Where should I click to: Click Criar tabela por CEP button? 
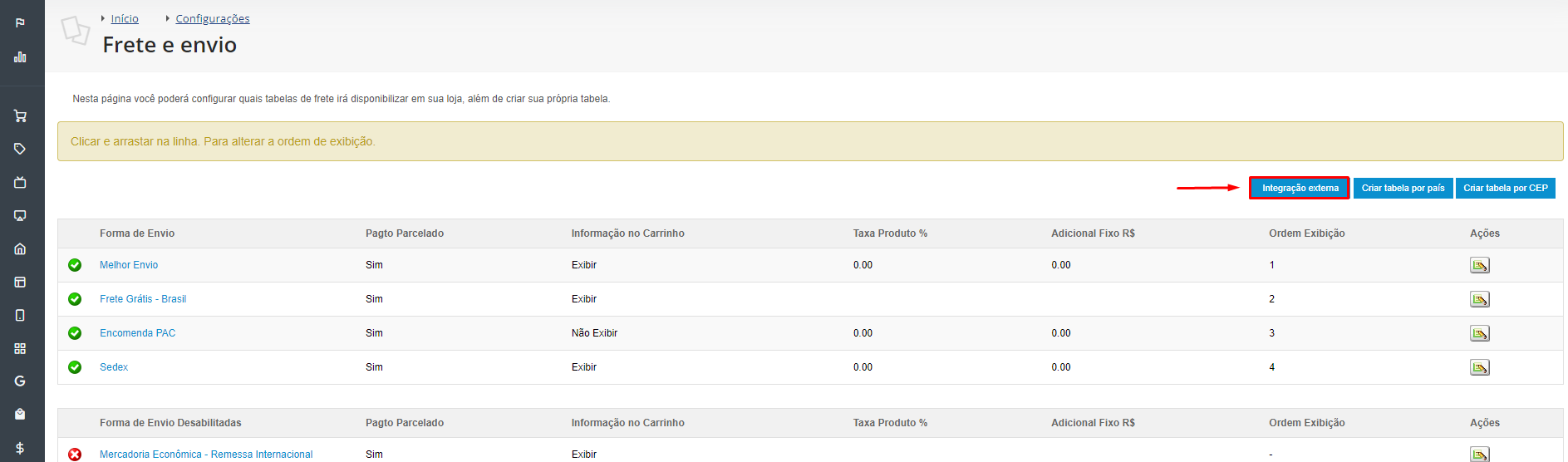[1505, 188]
